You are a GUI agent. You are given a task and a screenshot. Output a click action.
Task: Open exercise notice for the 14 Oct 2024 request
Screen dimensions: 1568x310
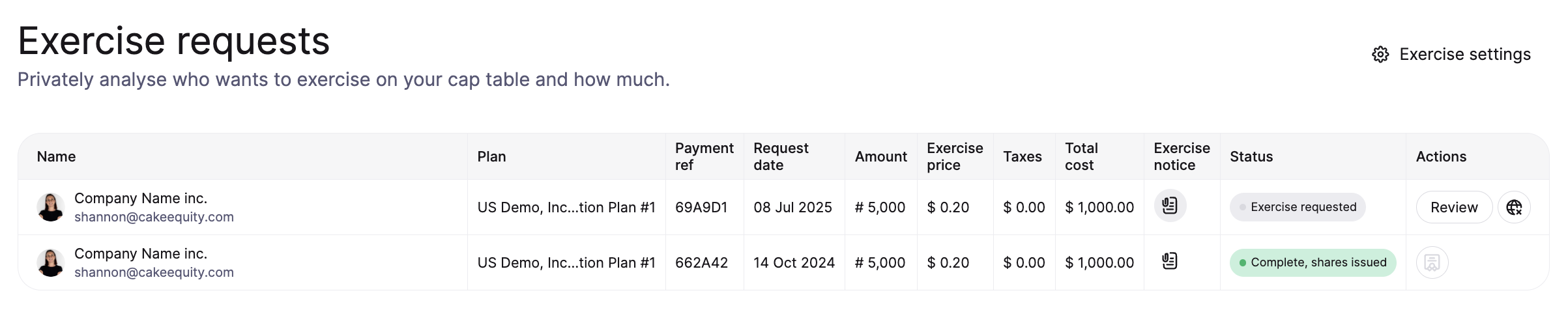tap(1170, 262)
